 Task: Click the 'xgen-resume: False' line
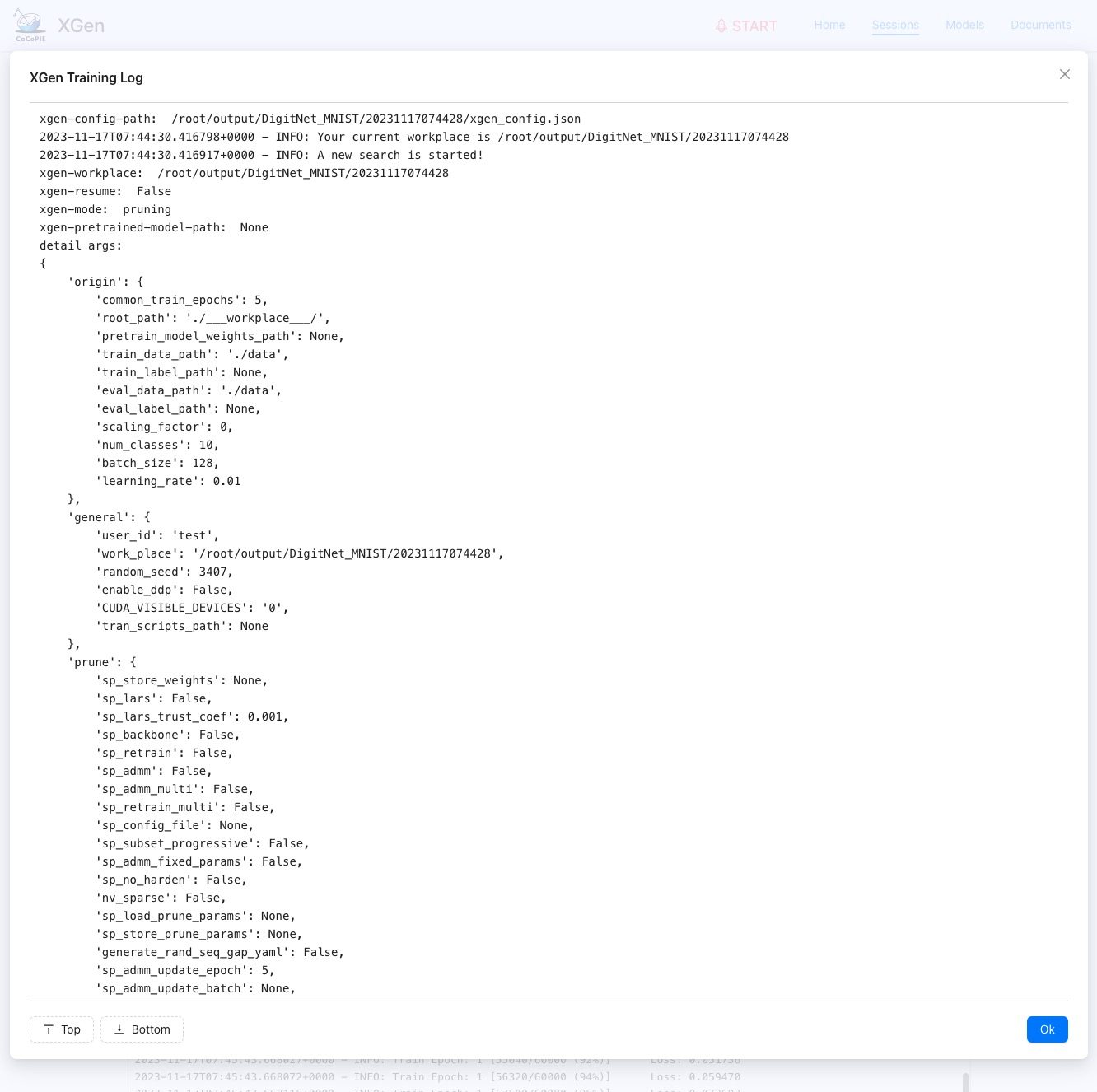click(105, 191)
